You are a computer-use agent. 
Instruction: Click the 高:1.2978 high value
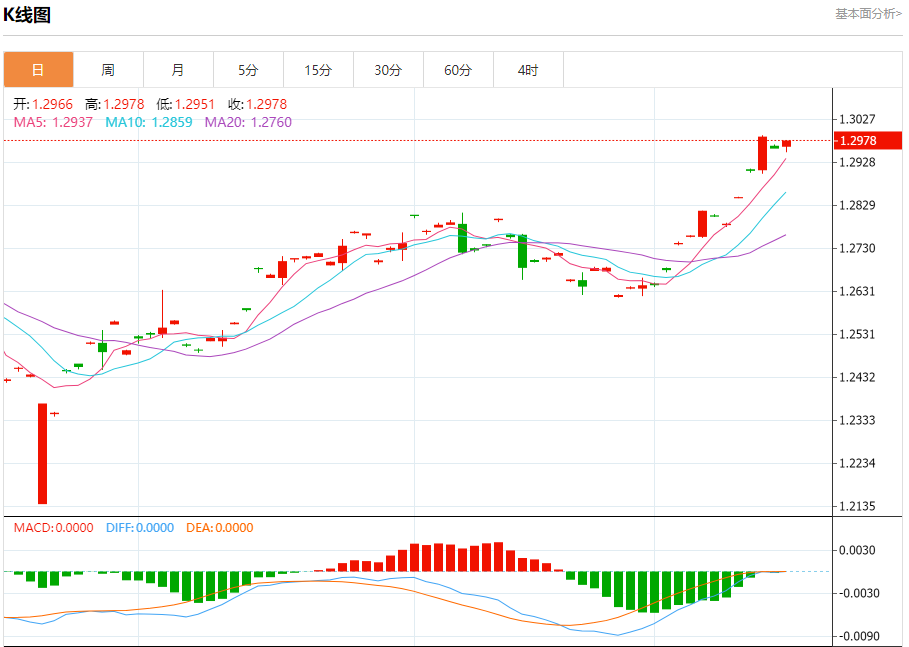tap(115, 104)
